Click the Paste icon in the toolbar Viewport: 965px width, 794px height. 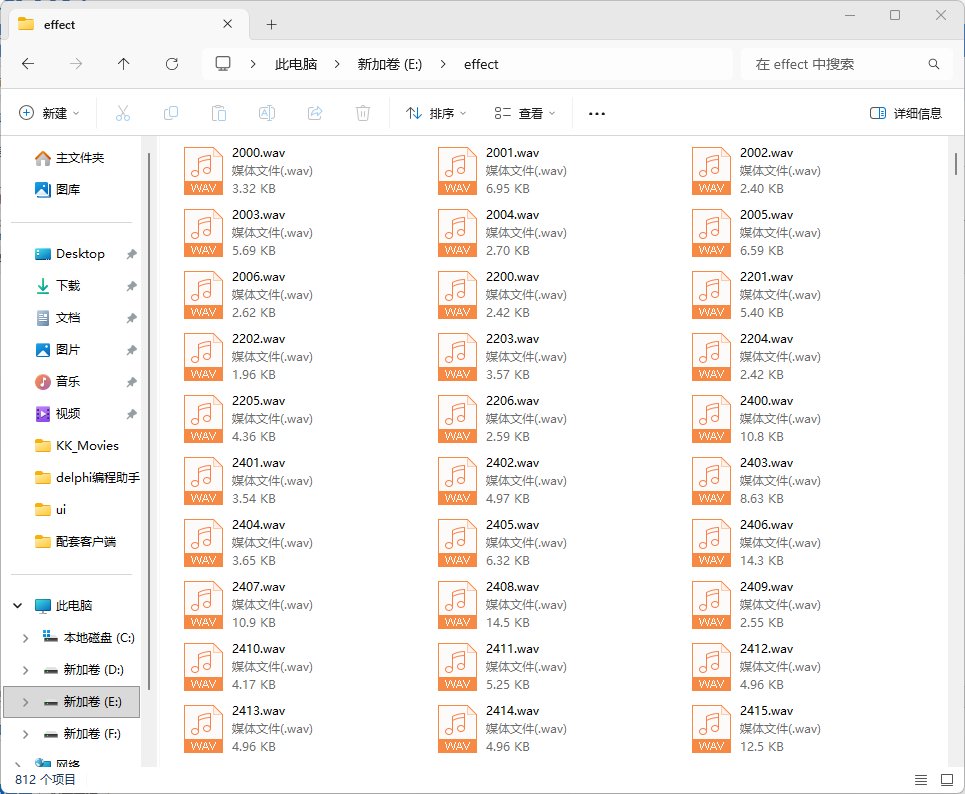point(218,113)
